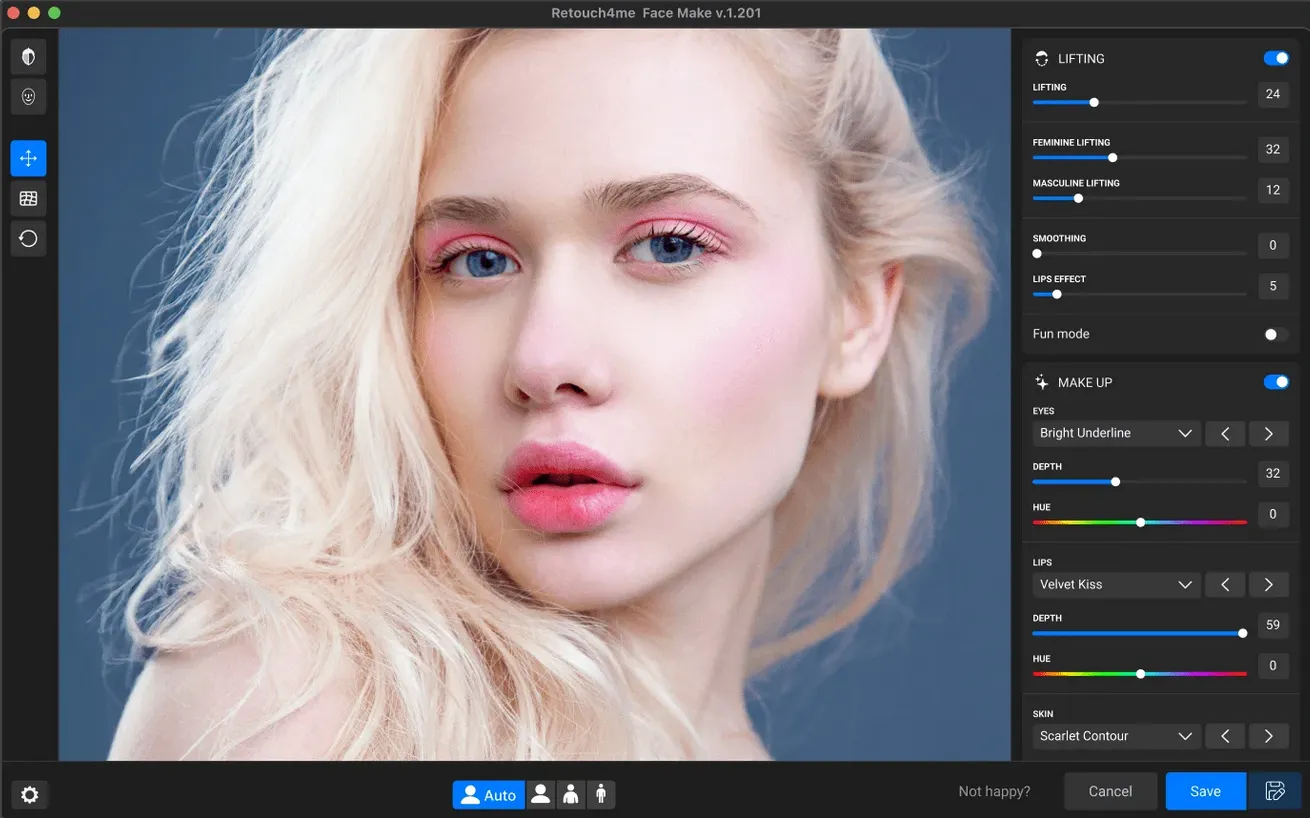
Task: Open the face detection view
Action: pyautogui.click(x=28, y=96)
